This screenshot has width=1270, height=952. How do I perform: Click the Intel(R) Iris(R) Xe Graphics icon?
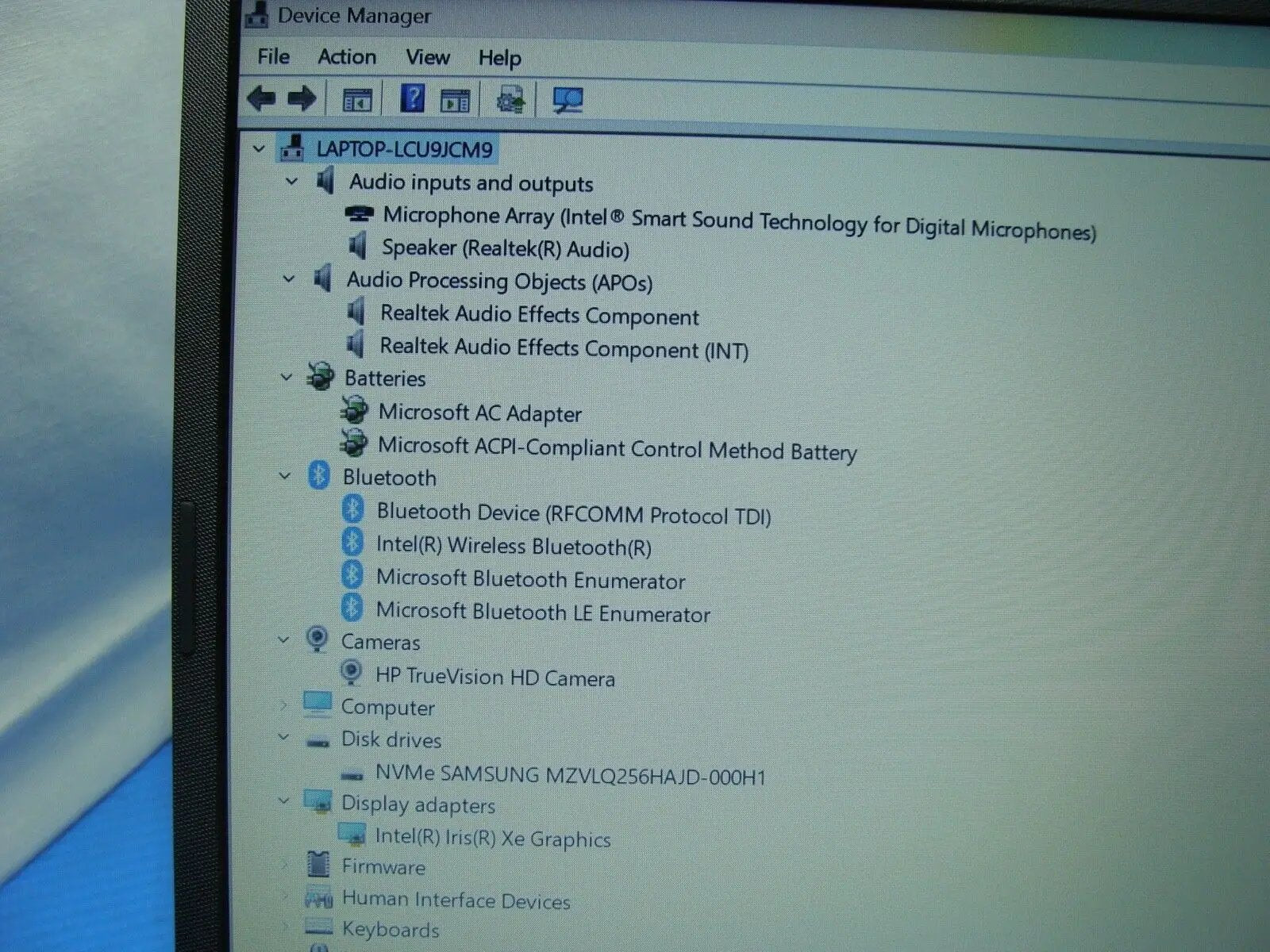[x=352, y=833]
